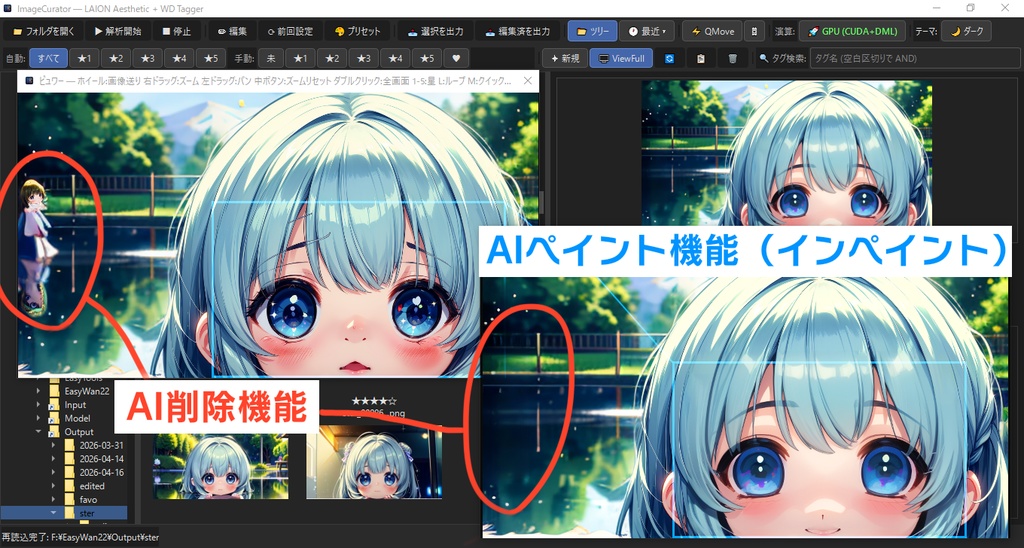Click the タグ検索 magnifier icon

[x=764, y=59]
